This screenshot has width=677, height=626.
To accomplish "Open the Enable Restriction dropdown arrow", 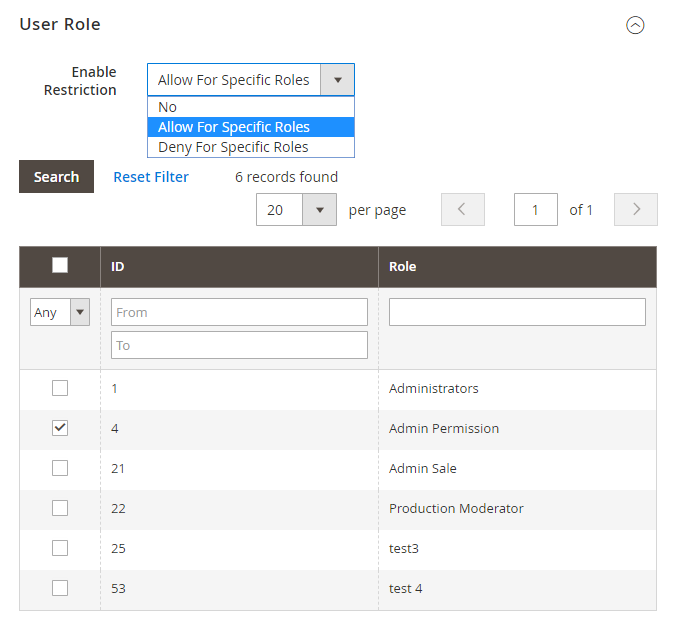I will 337,80.
